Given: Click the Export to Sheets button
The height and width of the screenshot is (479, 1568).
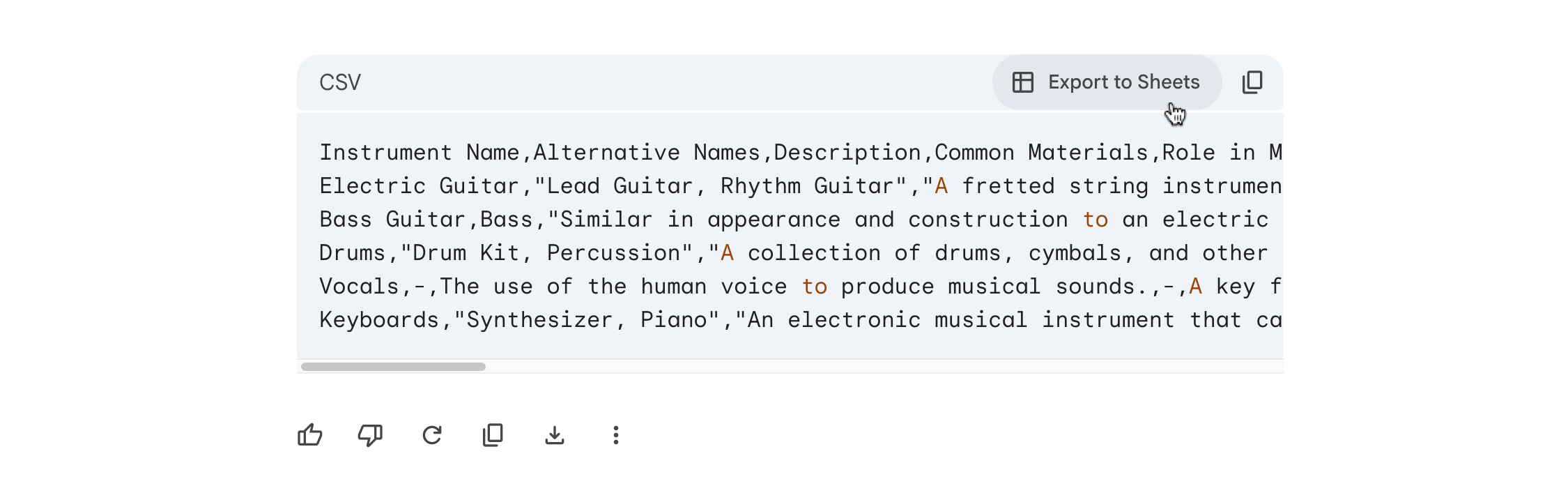Looking at the screenshot, I should tap(1107, 82).
